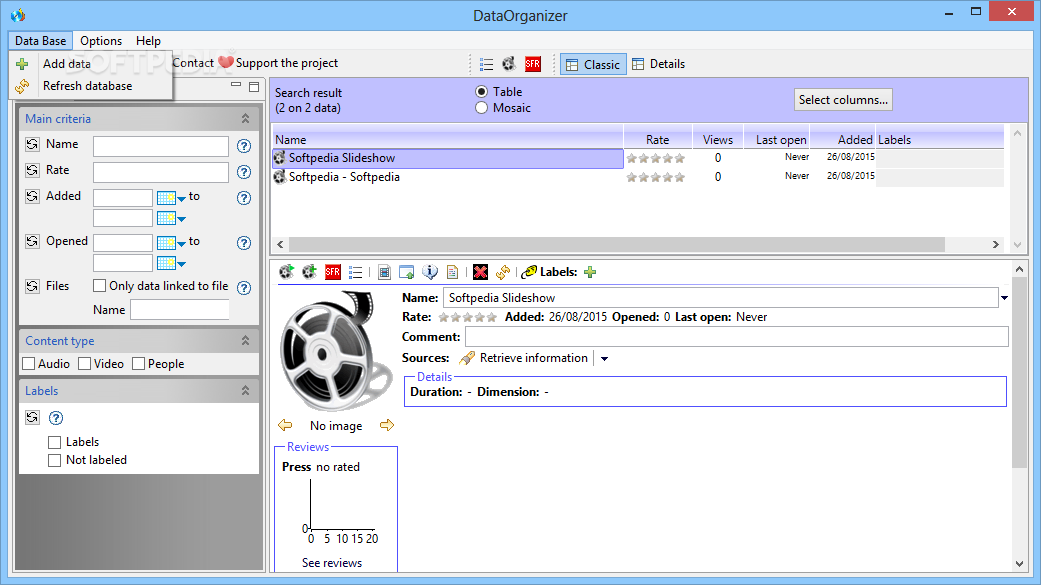Click the film strip document icon

(384, 272)
